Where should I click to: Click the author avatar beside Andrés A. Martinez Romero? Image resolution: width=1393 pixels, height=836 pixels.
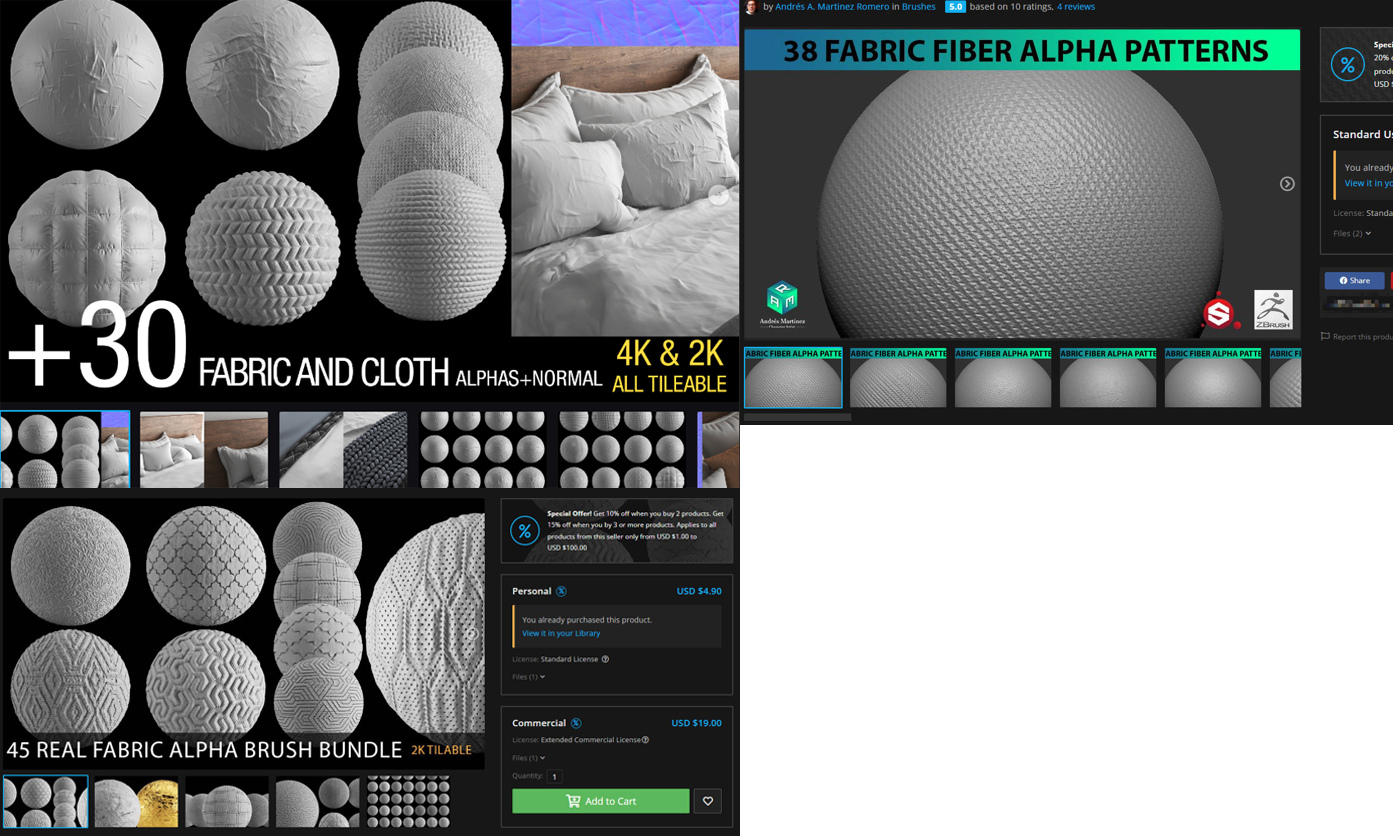point(751,7)
